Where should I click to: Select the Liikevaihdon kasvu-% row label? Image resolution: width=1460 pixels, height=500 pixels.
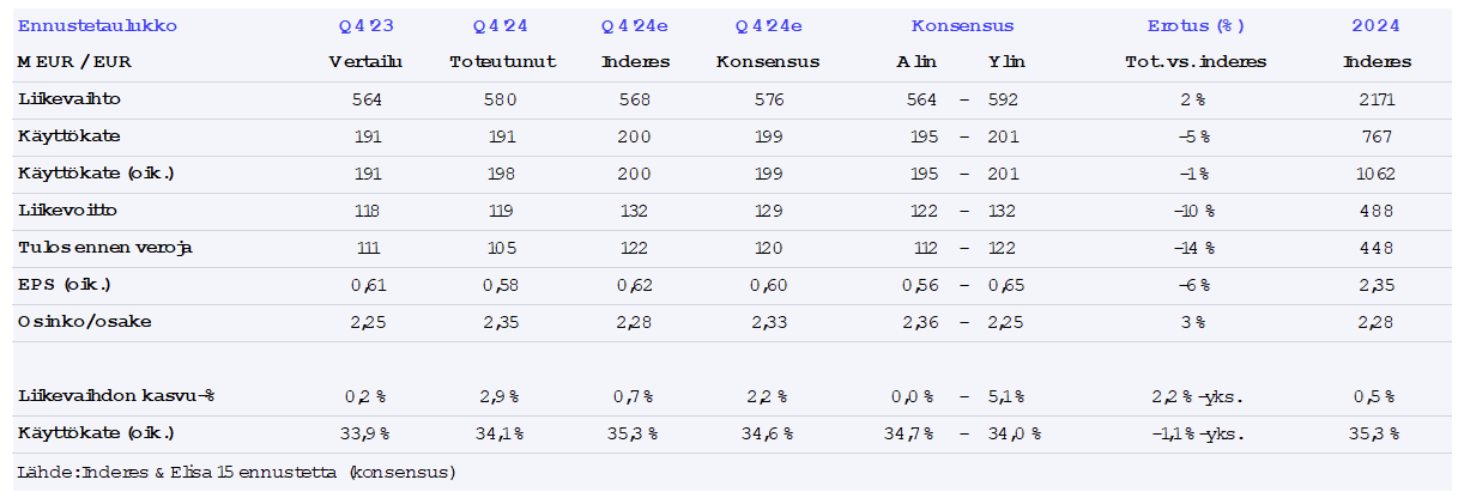coord(116,396)
